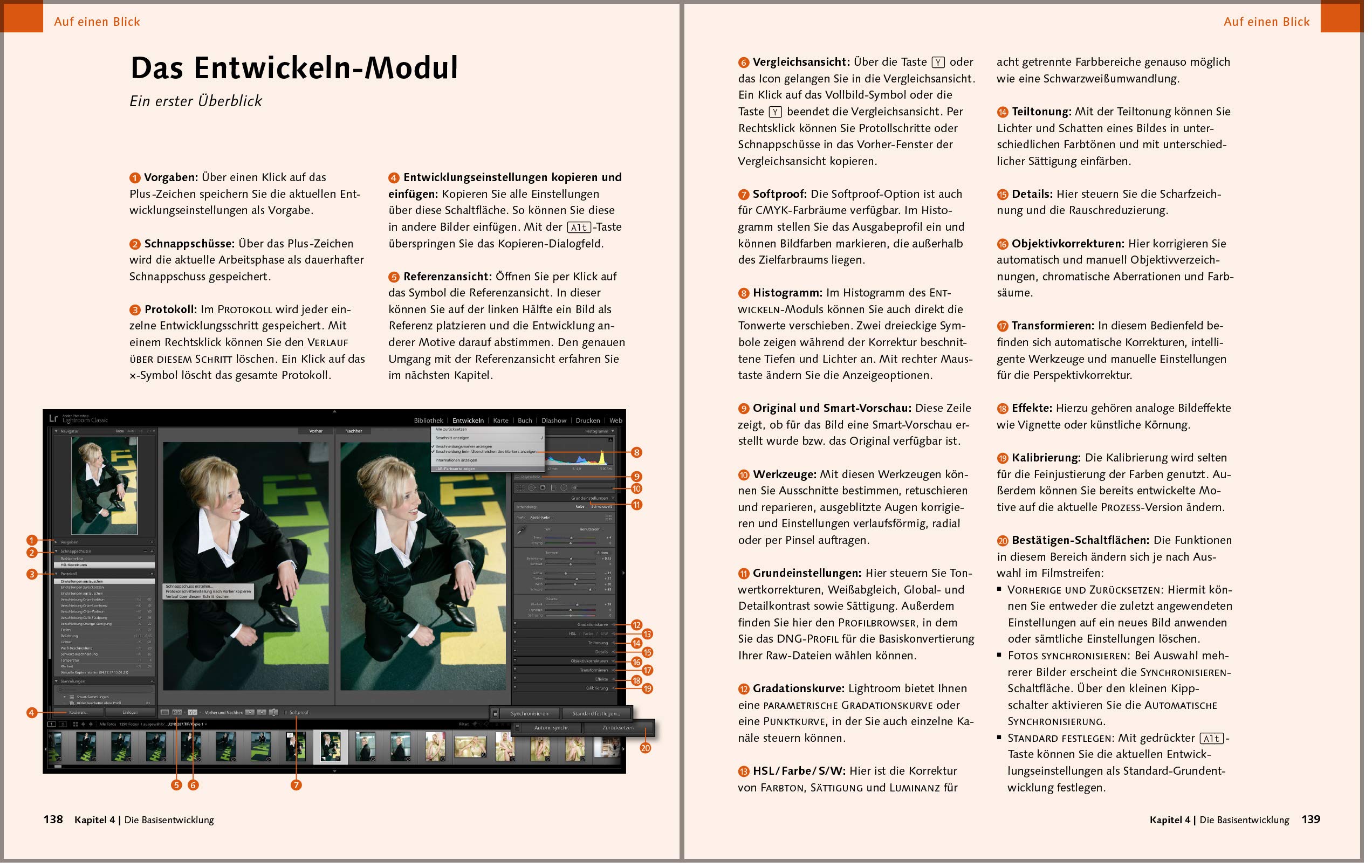Go back using the filmstrip left arrow

click(x=83, y=725)
